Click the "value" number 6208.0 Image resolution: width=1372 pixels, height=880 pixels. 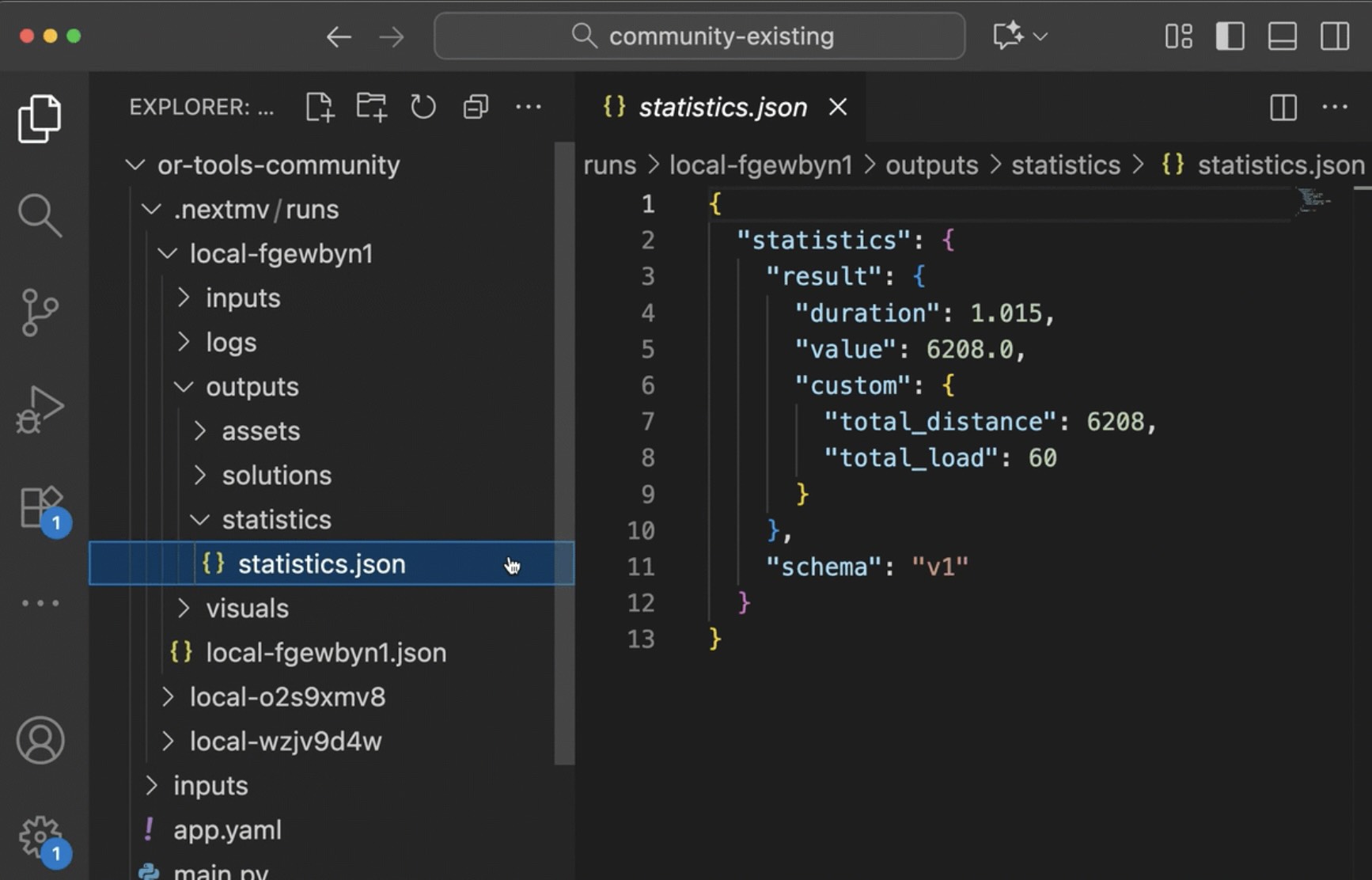coord(969,349)
